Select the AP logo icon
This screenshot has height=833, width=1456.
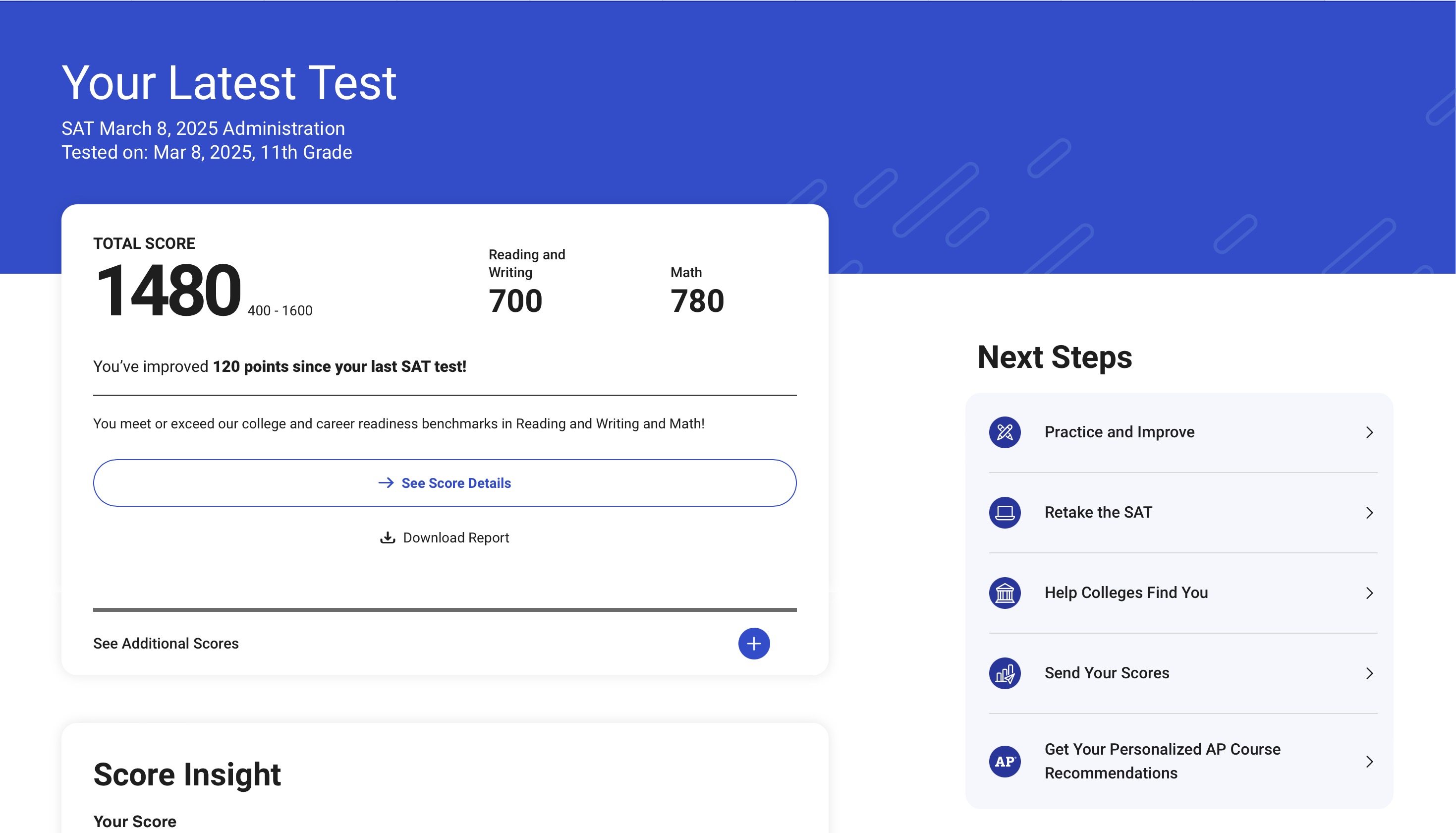[1005, 762]
